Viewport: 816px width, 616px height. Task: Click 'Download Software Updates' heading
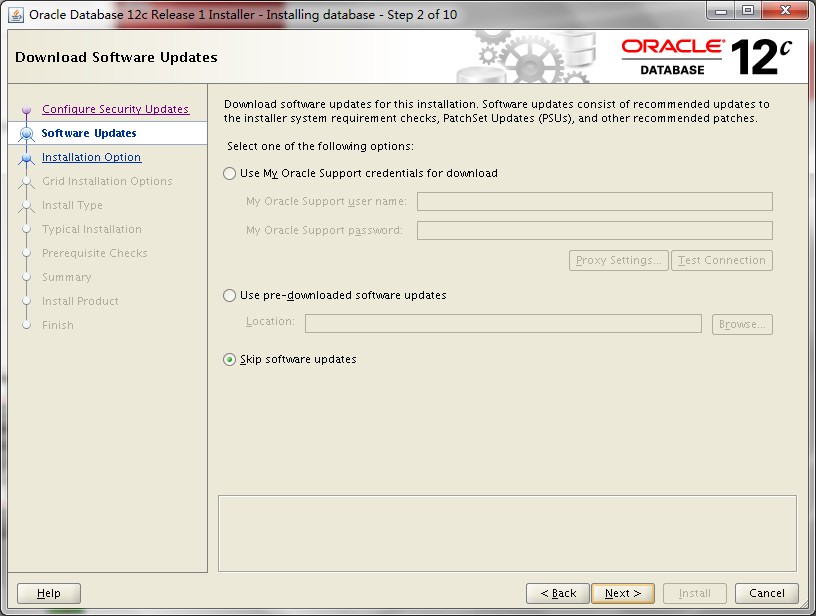(116, 57)
